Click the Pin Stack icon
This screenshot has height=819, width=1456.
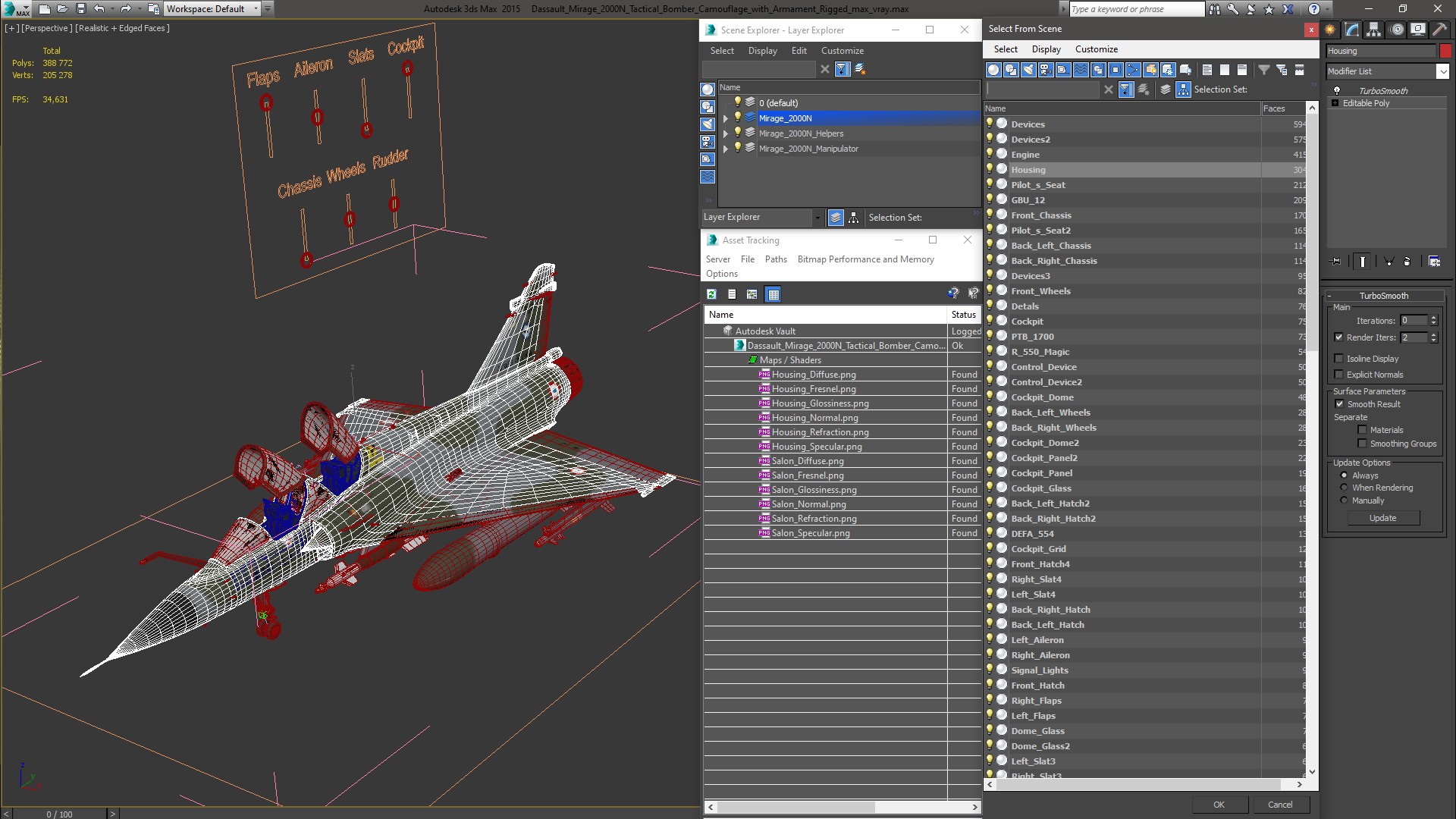[1336, 261]
